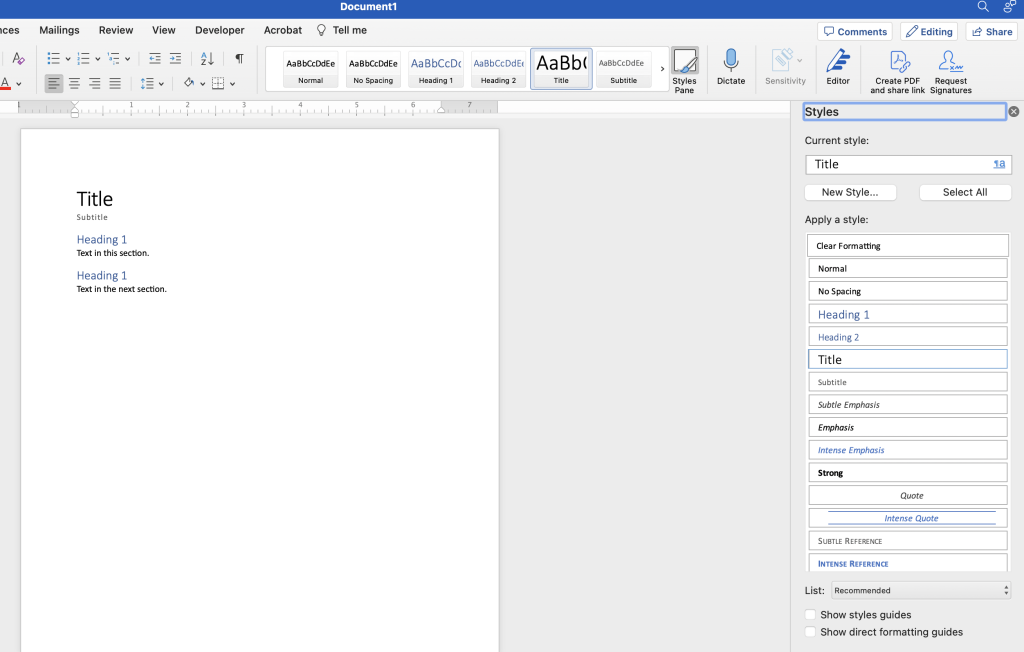
Task: Justify the paragraph text
Action: click(x=115, y=83)
